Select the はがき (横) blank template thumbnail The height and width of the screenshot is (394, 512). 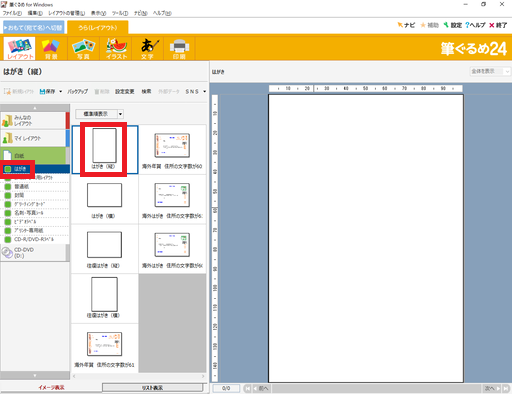[104, 199]
